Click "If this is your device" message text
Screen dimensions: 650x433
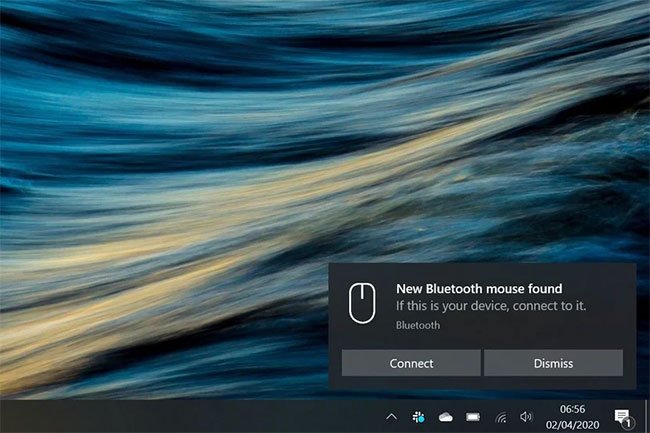pyautogui.click(x=490, y=306)
